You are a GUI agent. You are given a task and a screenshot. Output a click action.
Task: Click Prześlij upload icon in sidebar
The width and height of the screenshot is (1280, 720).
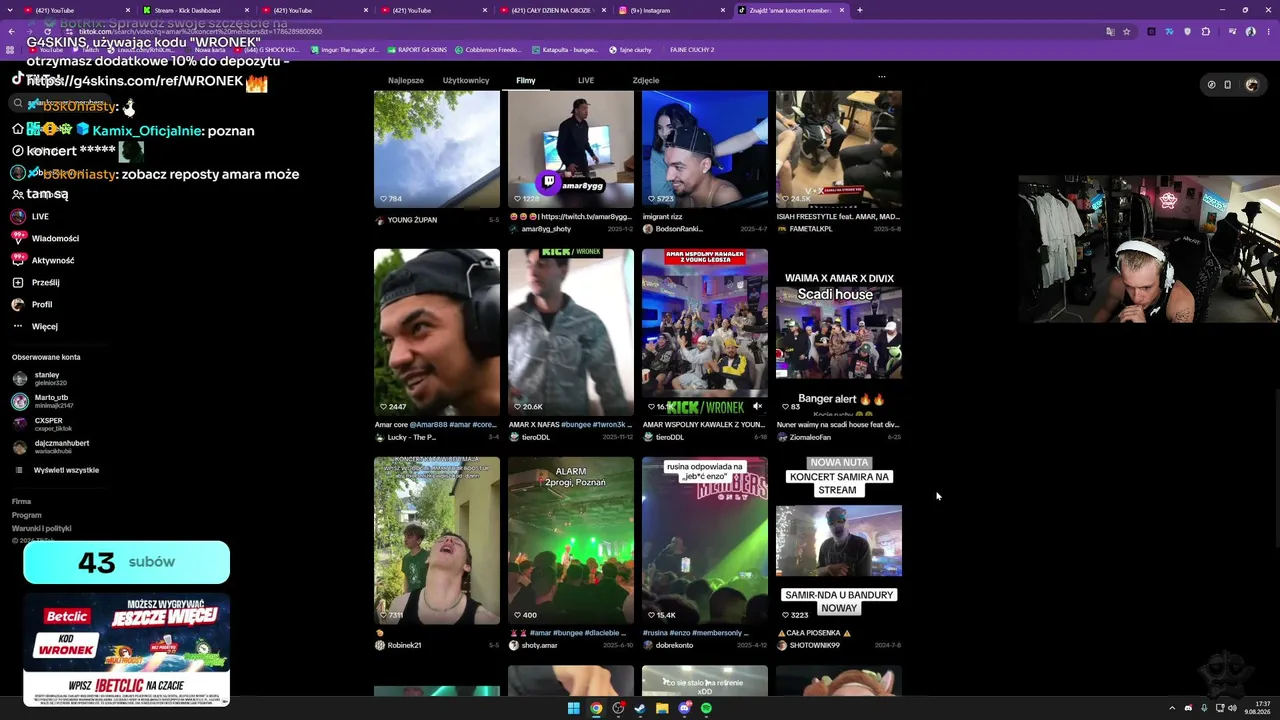pyautogui.click(x=18, y=282)
